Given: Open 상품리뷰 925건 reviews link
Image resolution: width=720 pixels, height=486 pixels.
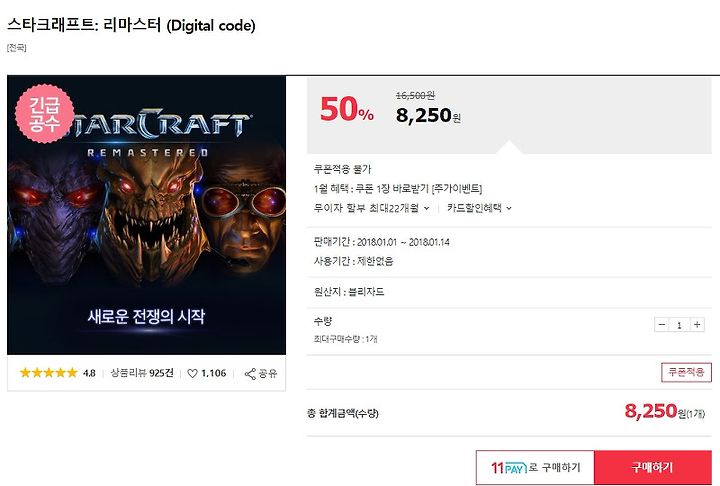Looking at the screenshot, I should click(142, 373).
